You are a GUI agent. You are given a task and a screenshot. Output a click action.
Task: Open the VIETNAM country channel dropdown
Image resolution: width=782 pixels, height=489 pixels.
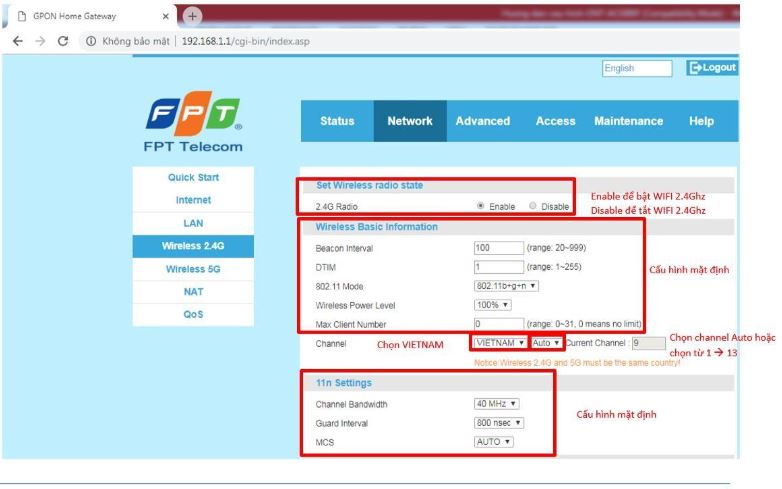coord(500,343)
